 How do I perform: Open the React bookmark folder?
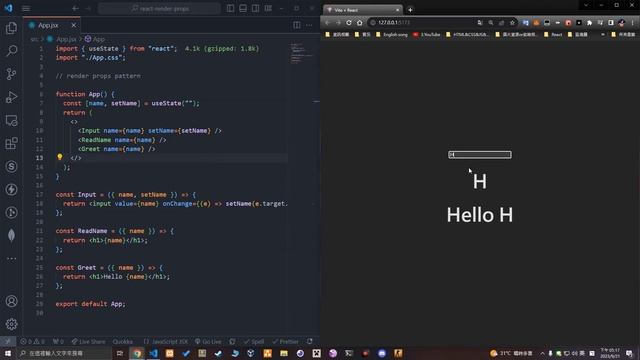tap(553, 35)
